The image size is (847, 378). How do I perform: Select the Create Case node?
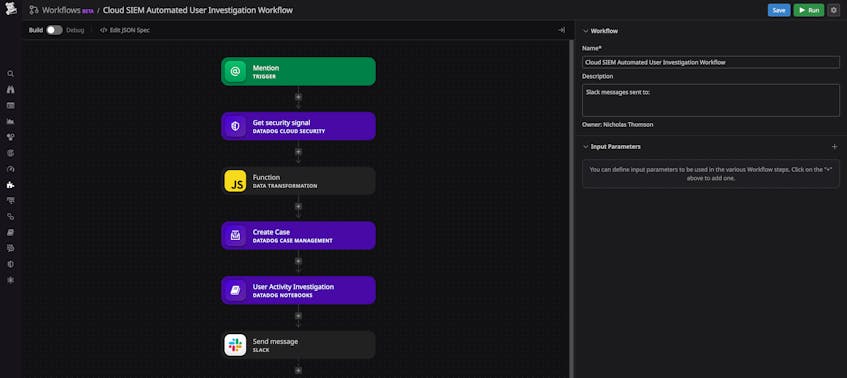point(298,235)
